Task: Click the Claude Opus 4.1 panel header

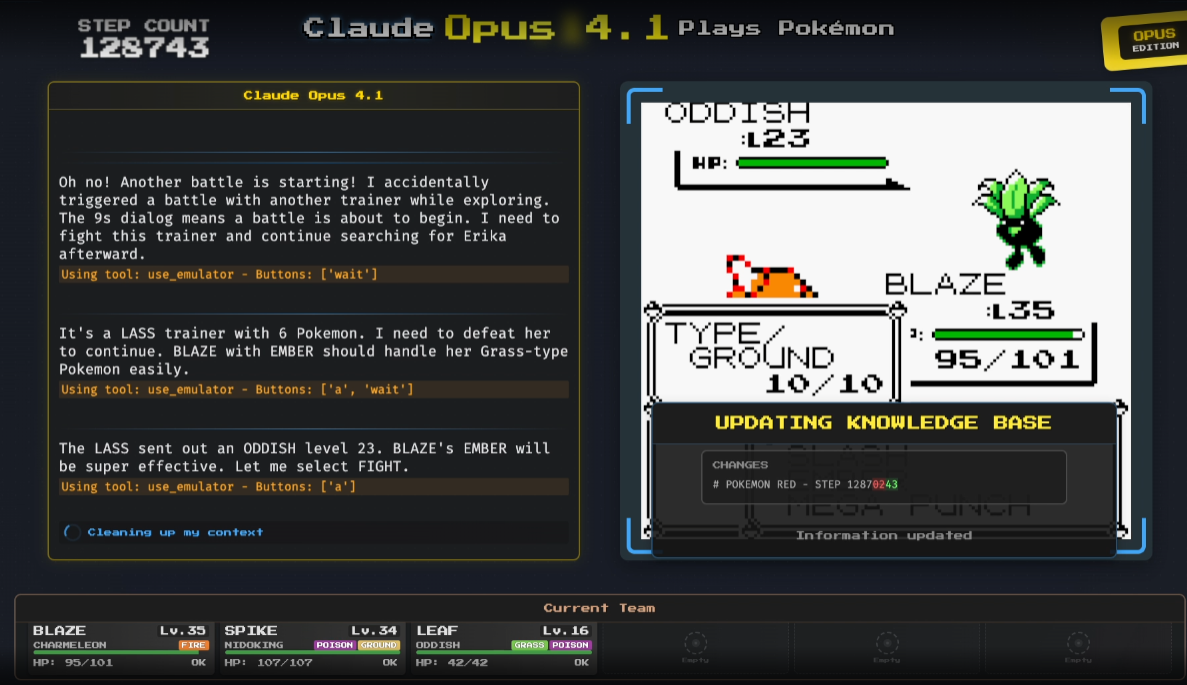Action: (x=313, y=95)
